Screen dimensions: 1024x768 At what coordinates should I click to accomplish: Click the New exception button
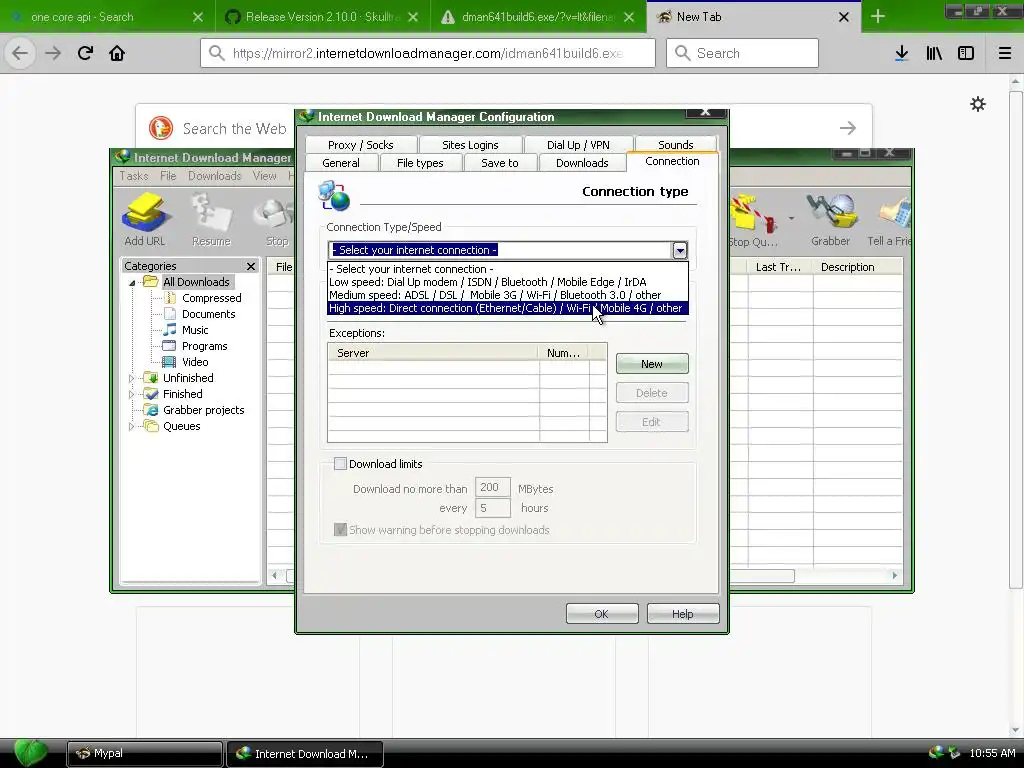652,364
